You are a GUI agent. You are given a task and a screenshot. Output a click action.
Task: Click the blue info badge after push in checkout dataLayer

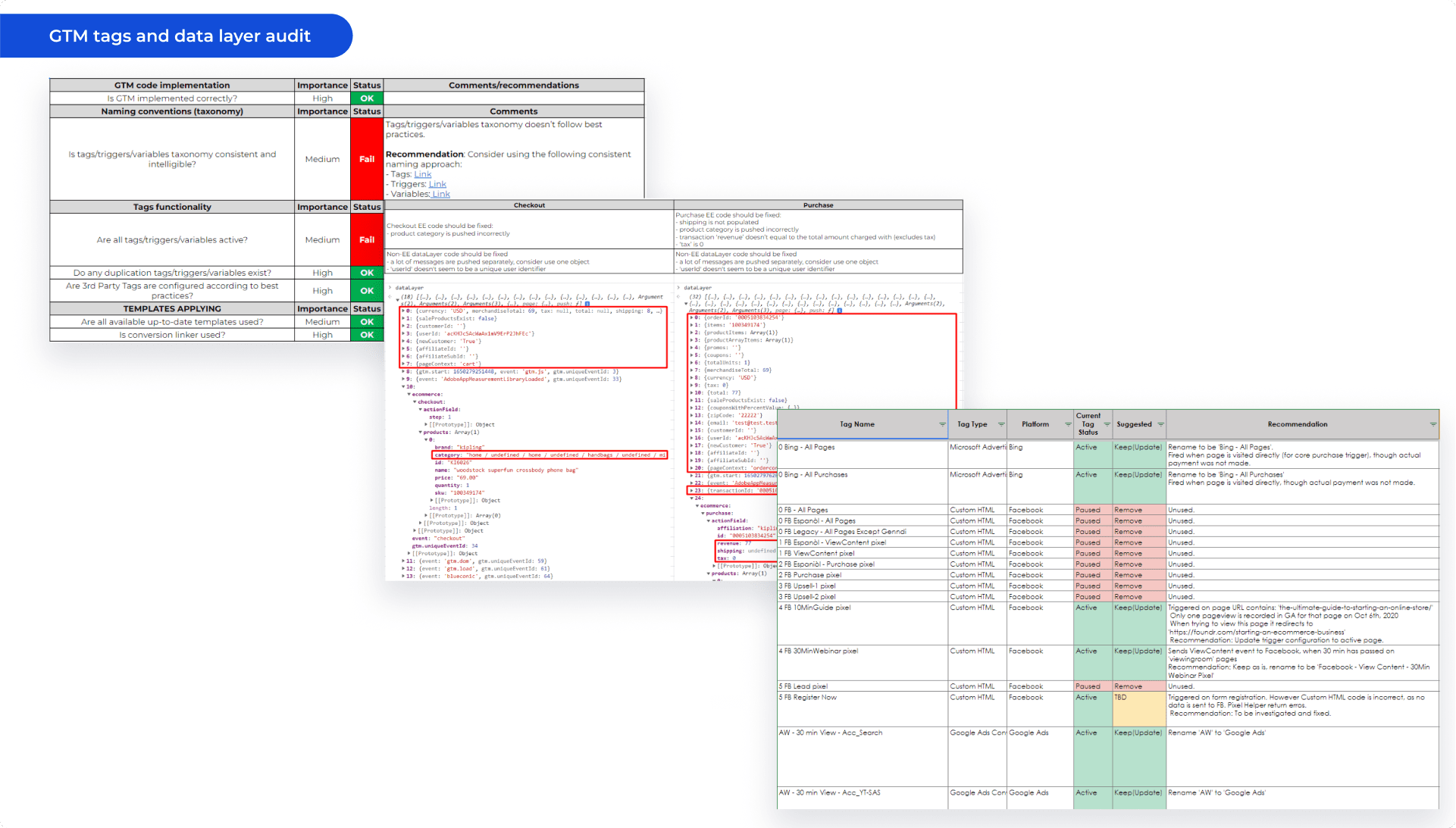[x=587, y=304]
